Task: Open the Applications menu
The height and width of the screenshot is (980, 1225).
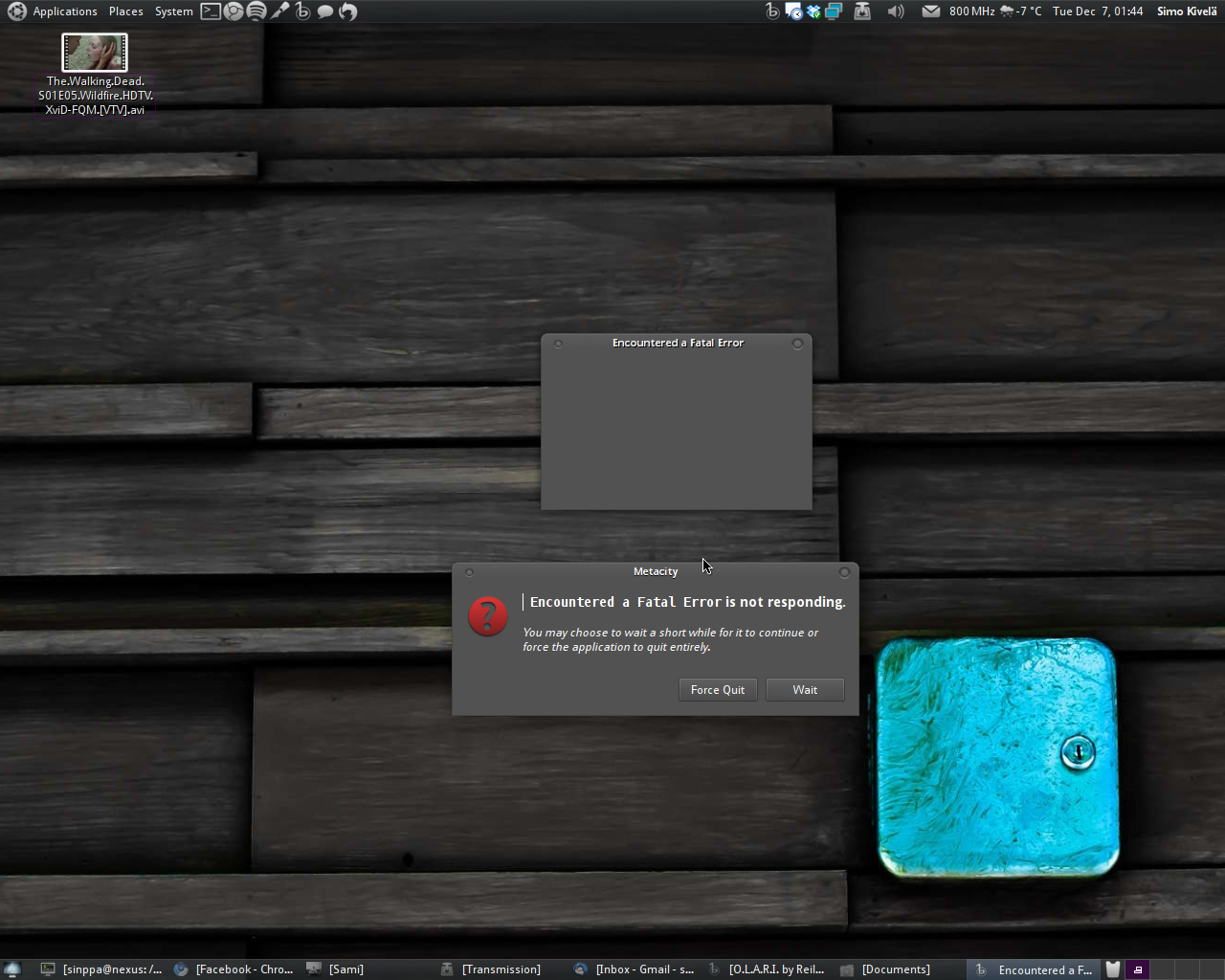Action: tap(64, 11)
